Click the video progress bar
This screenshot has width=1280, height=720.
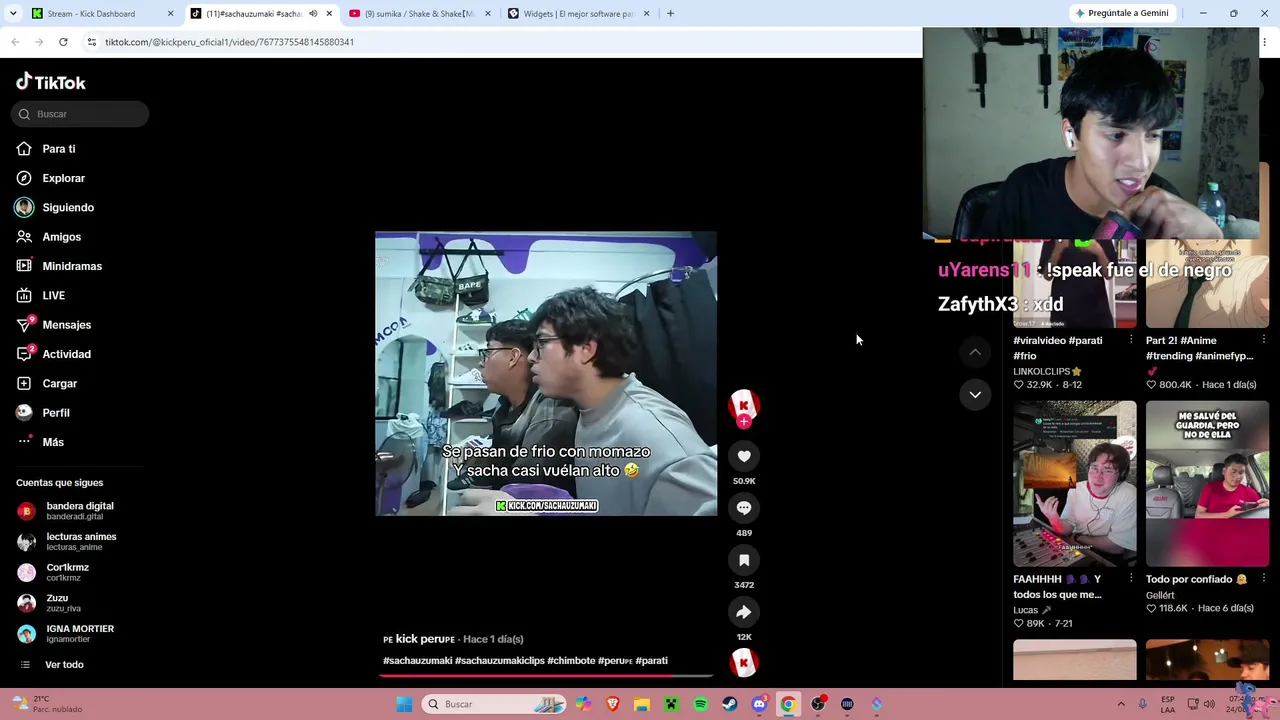coord(546,676)
